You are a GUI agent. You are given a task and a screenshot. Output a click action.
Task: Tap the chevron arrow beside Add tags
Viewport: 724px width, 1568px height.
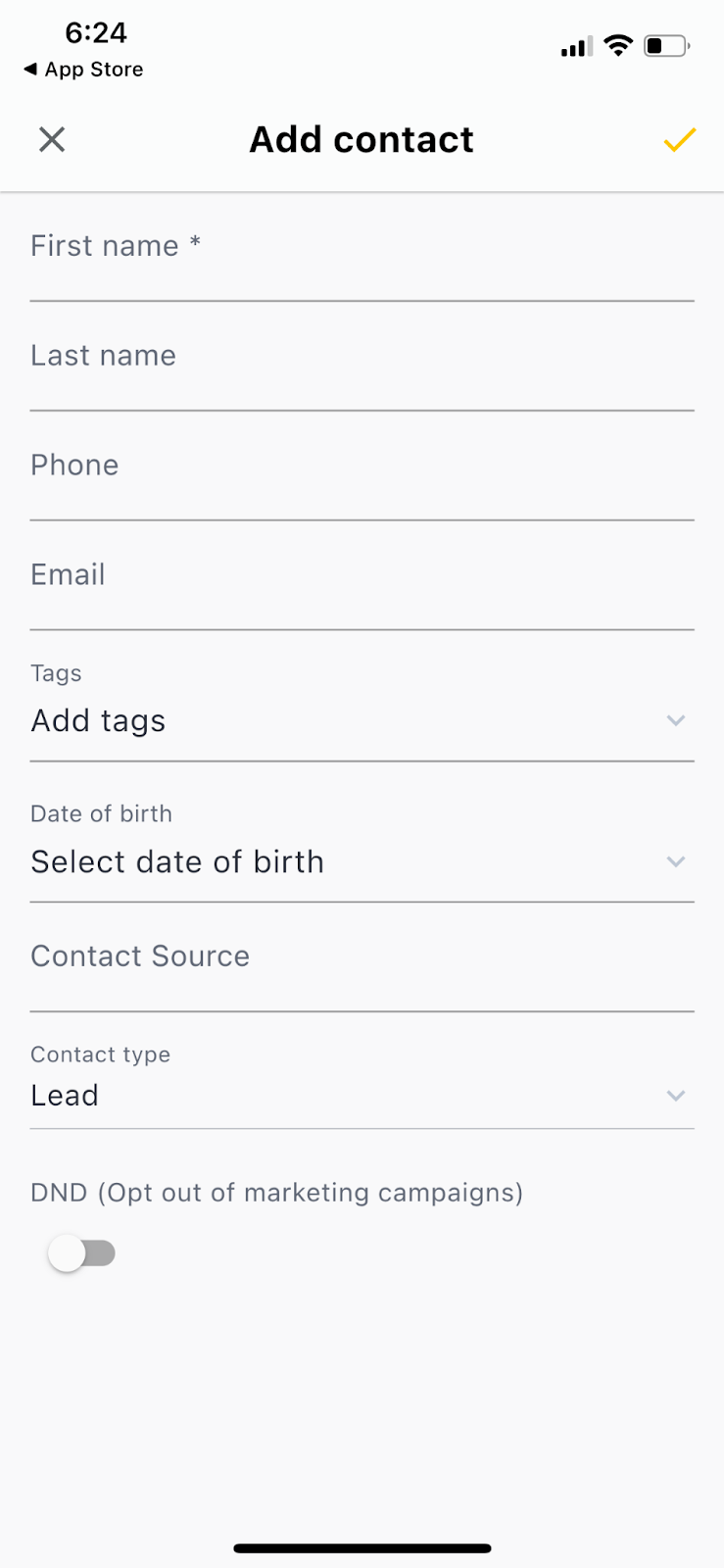[675, 721]
